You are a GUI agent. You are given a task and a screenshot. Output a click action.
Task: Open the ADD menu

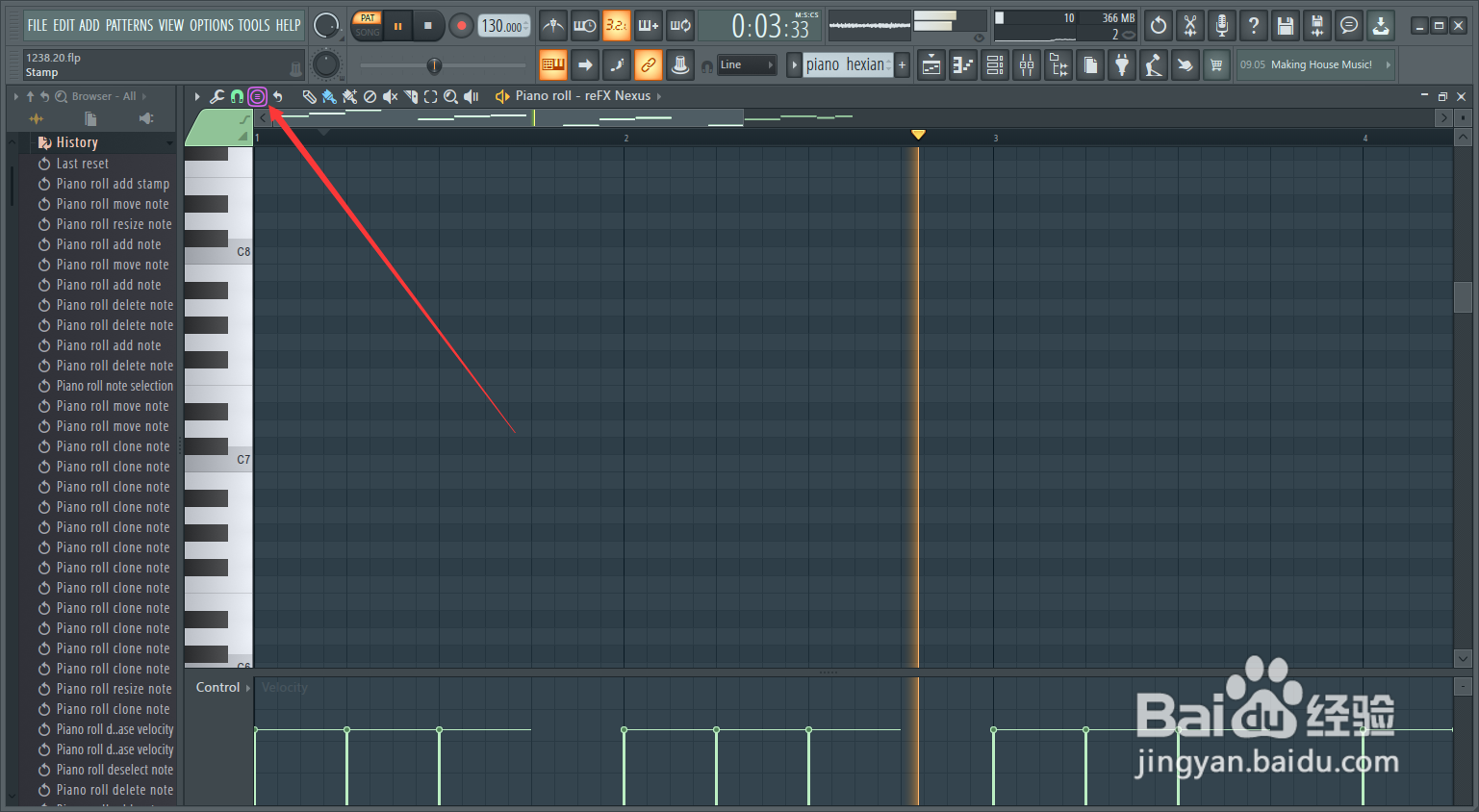click(89, 25)
